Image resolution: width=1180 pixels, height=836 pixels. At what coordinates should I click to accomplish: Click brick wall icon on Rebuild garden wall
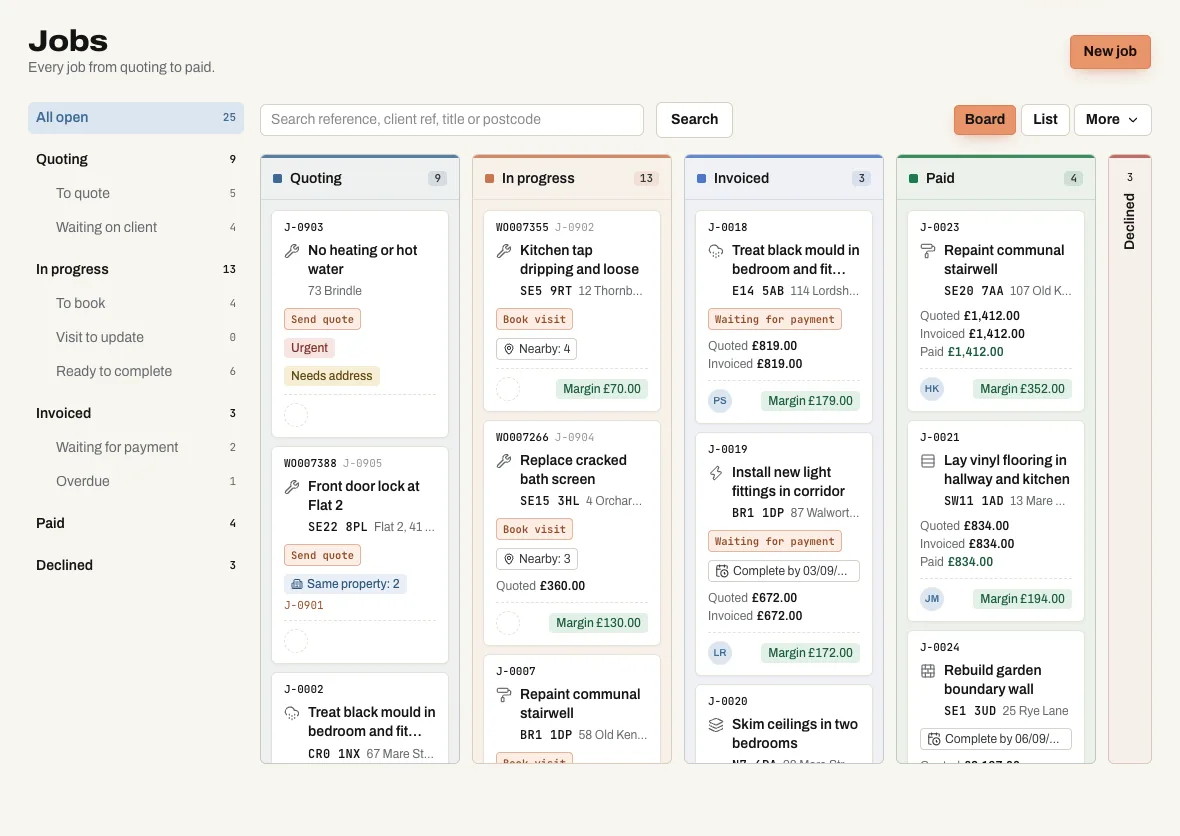(929, 671)
